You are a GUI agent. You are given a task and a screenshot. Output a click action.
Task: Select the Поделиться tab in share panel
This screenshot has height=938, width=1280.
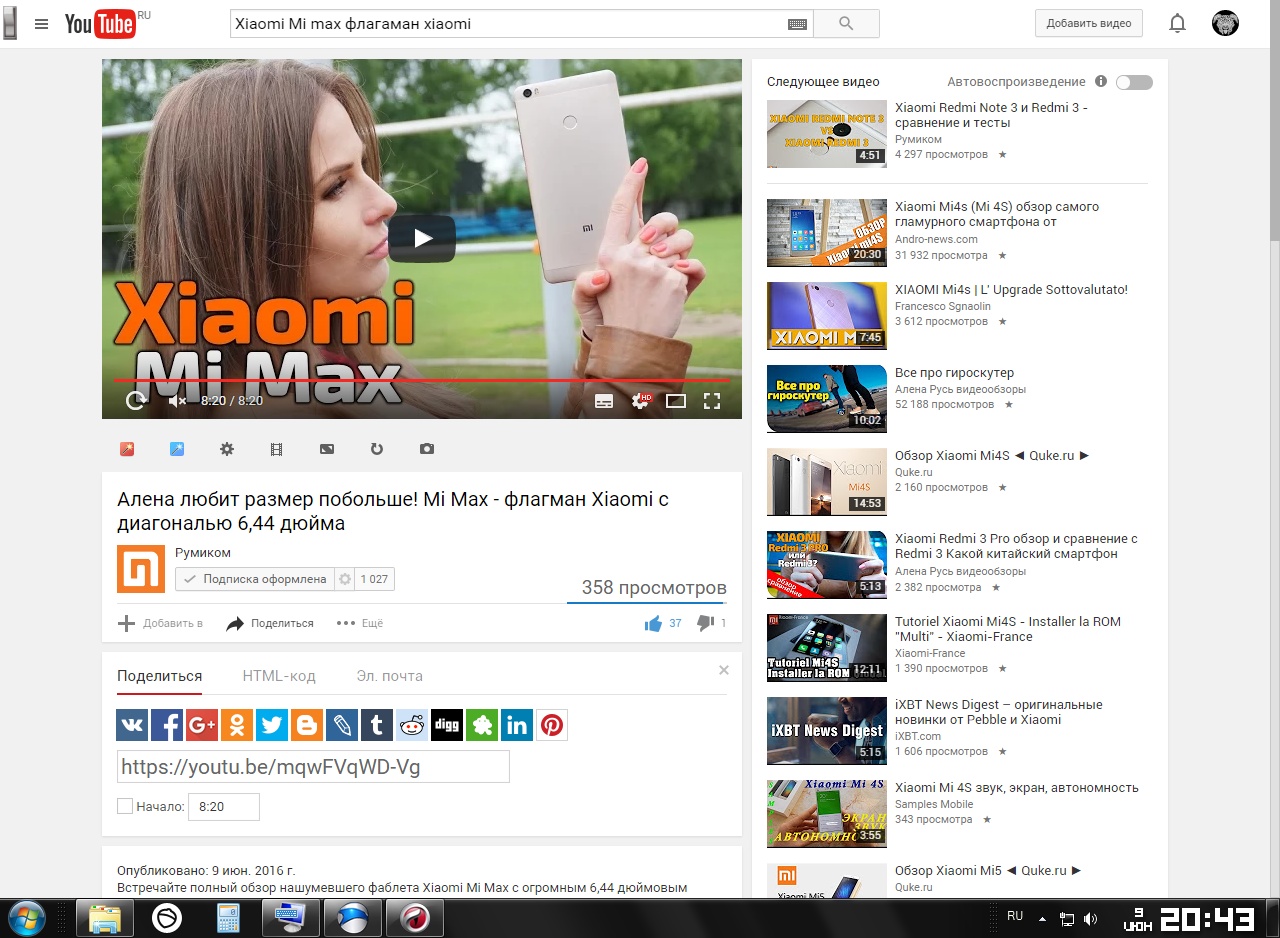(x=160, y=676)
